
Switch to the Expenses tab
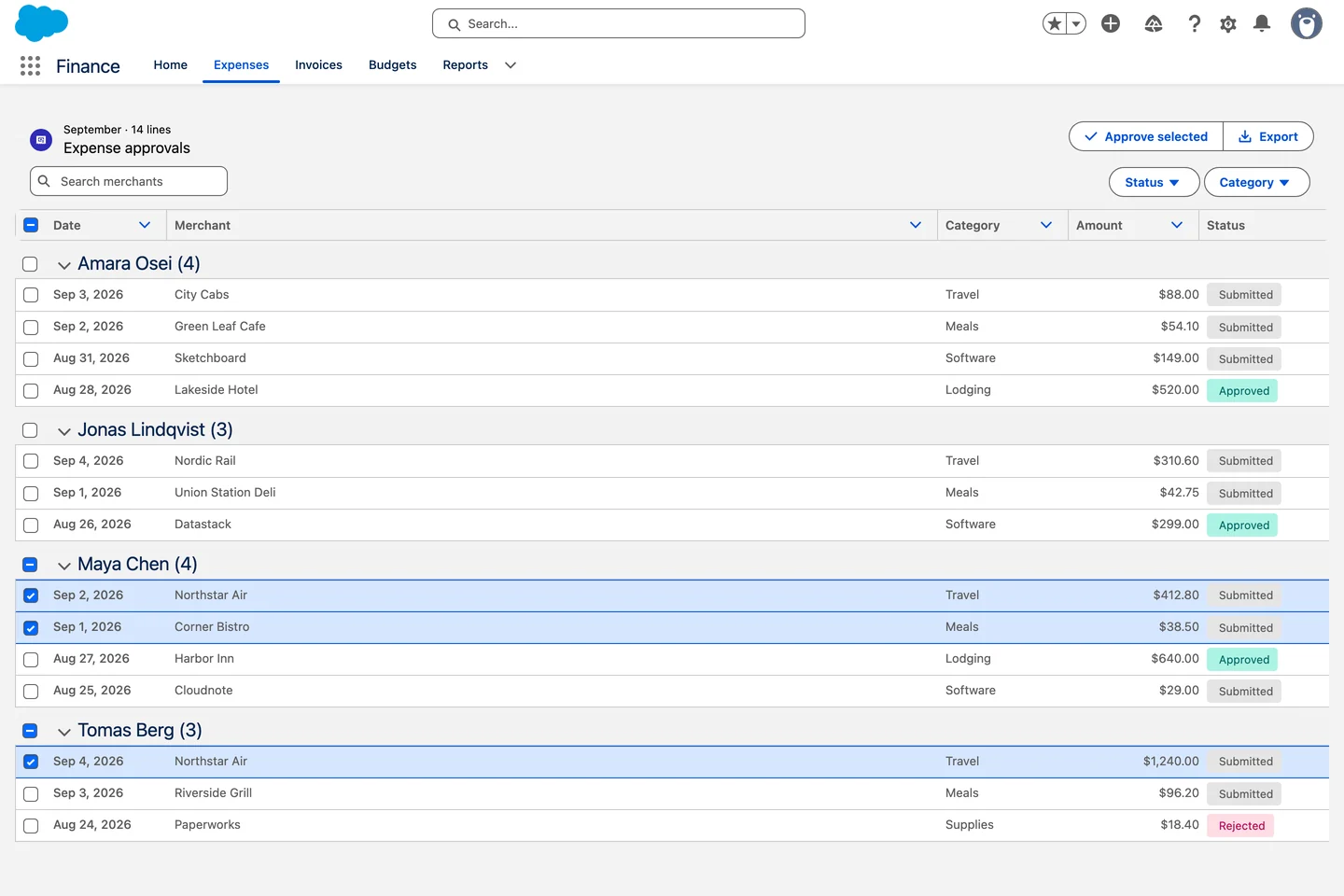click(241, 64)
